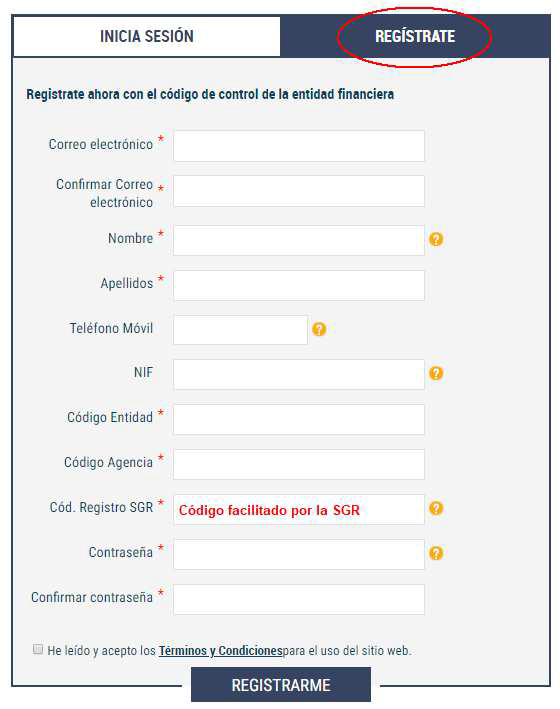Click into the Apellidos field

[299, 285]
